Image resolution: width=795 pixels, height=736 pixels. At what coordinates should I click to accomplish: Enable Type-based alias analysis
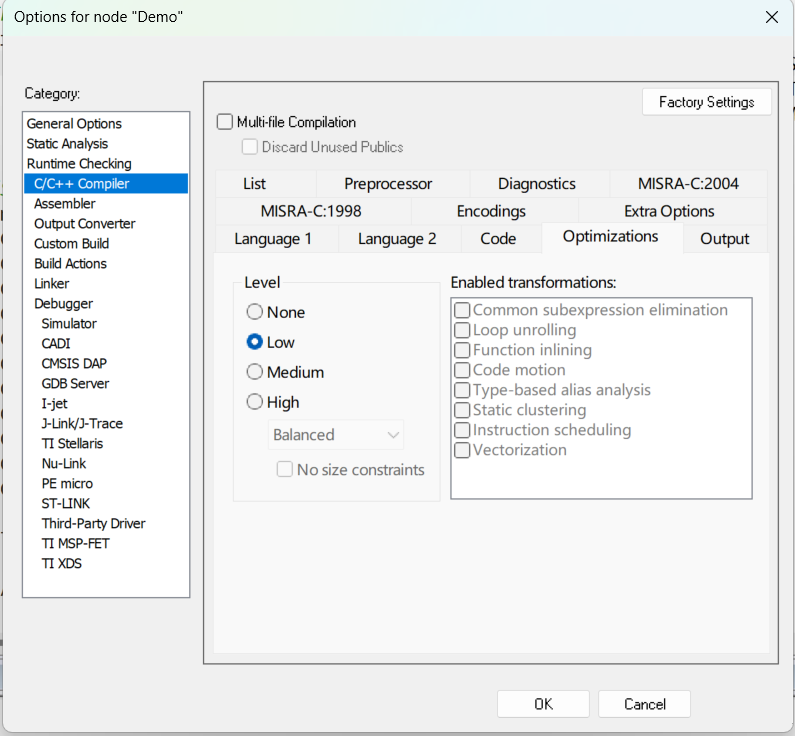point(462,390)
